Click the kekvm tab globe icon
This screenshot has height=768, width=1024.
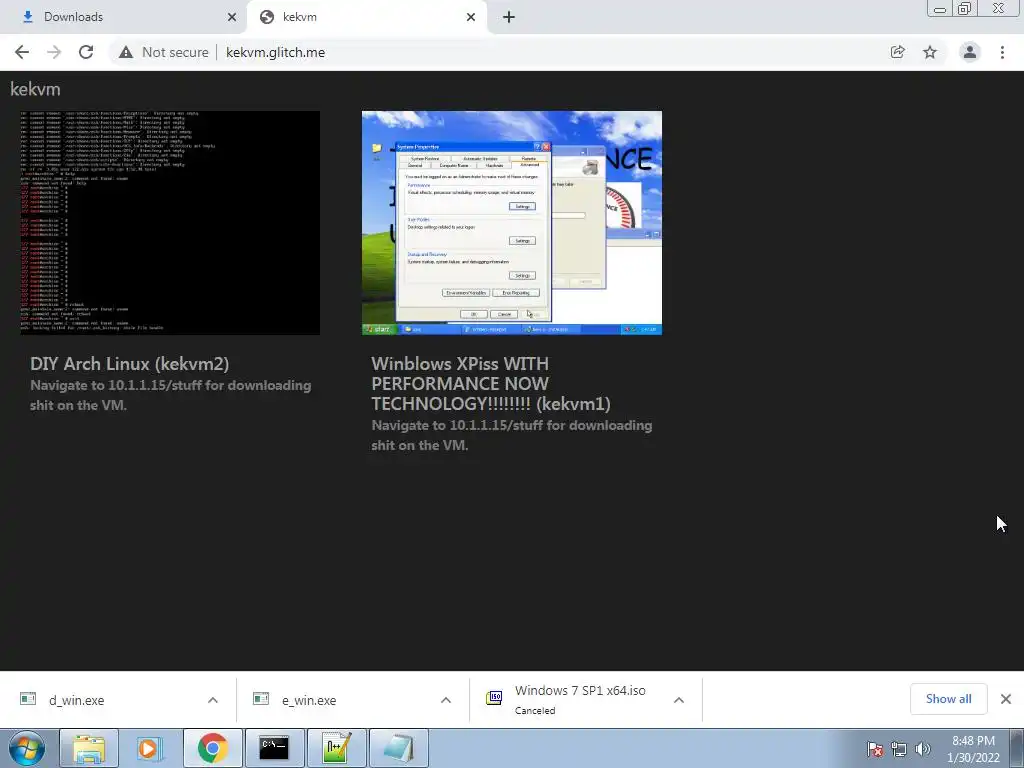click(x=266, y=17)
